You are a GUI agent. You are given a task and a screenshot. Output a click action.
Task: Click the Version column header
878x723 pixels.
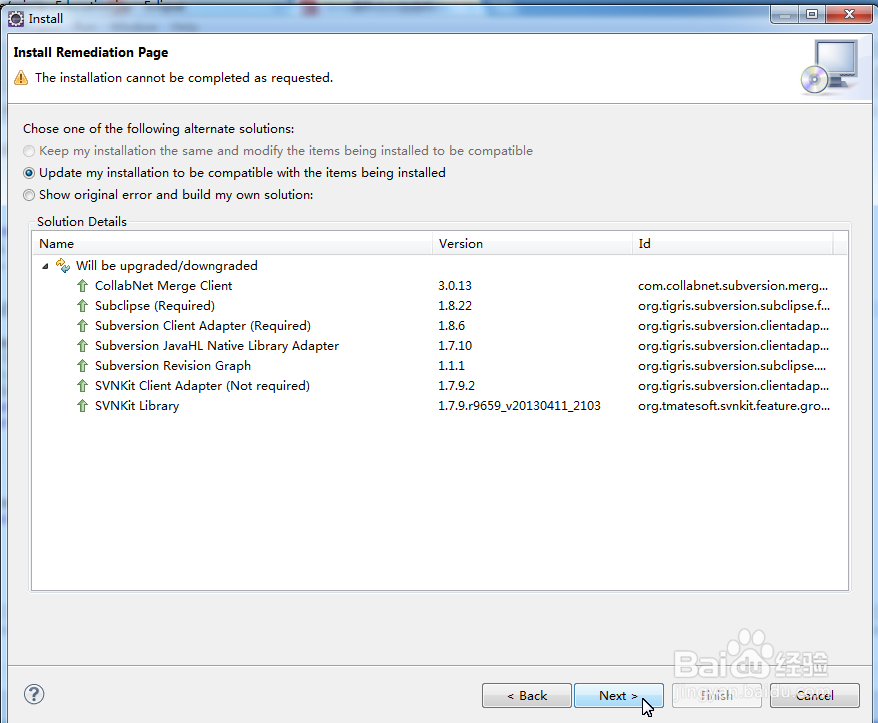coord(533,244)
